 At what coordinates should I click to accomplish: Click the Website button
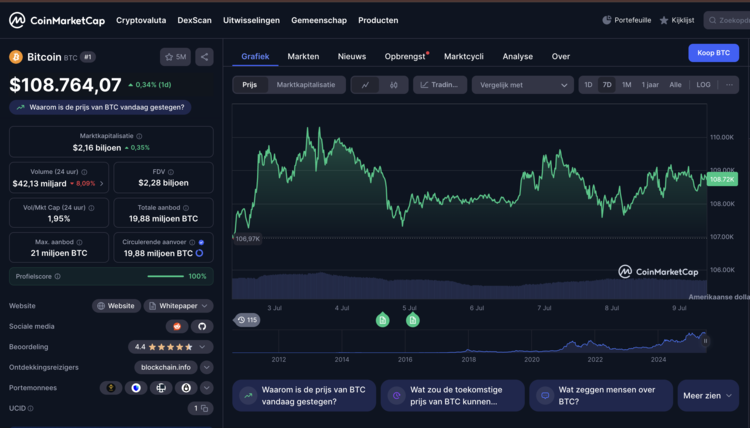[x=116, y=306]
